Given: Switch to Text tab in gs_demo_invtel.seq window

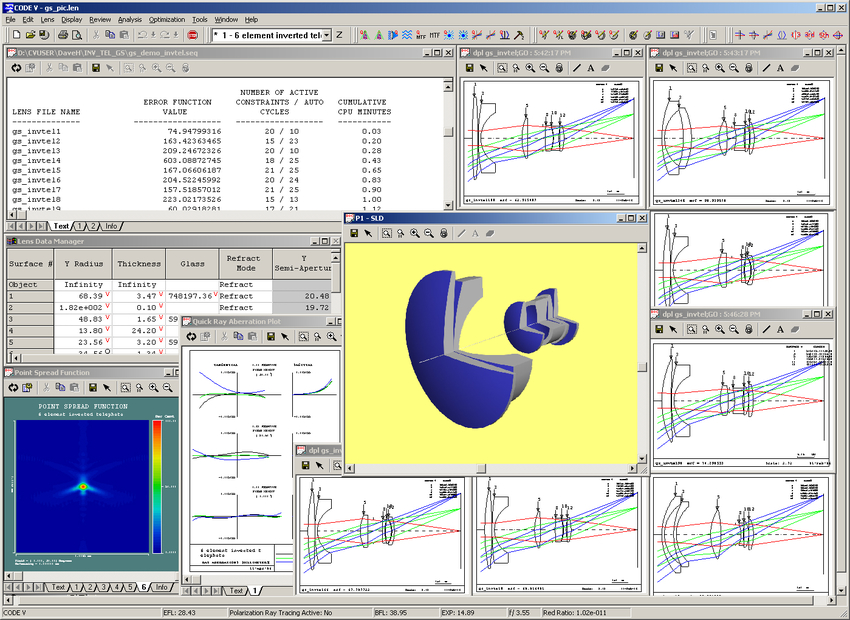Looking at the screenshot, I should (61, 226).
